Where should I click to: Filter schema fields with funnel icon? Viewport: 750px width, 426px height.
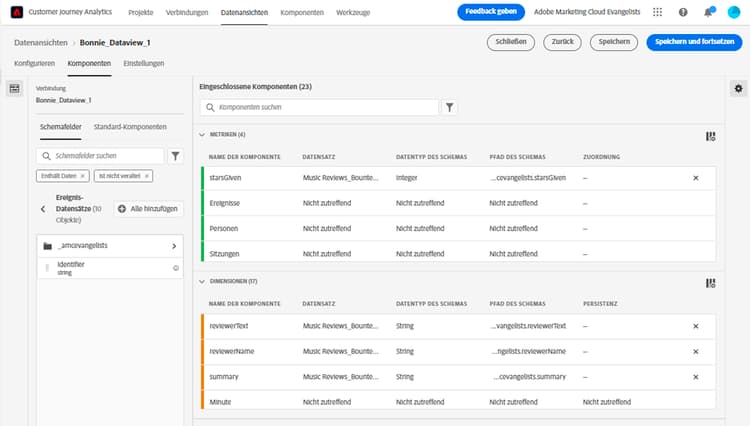click(176, 156)
